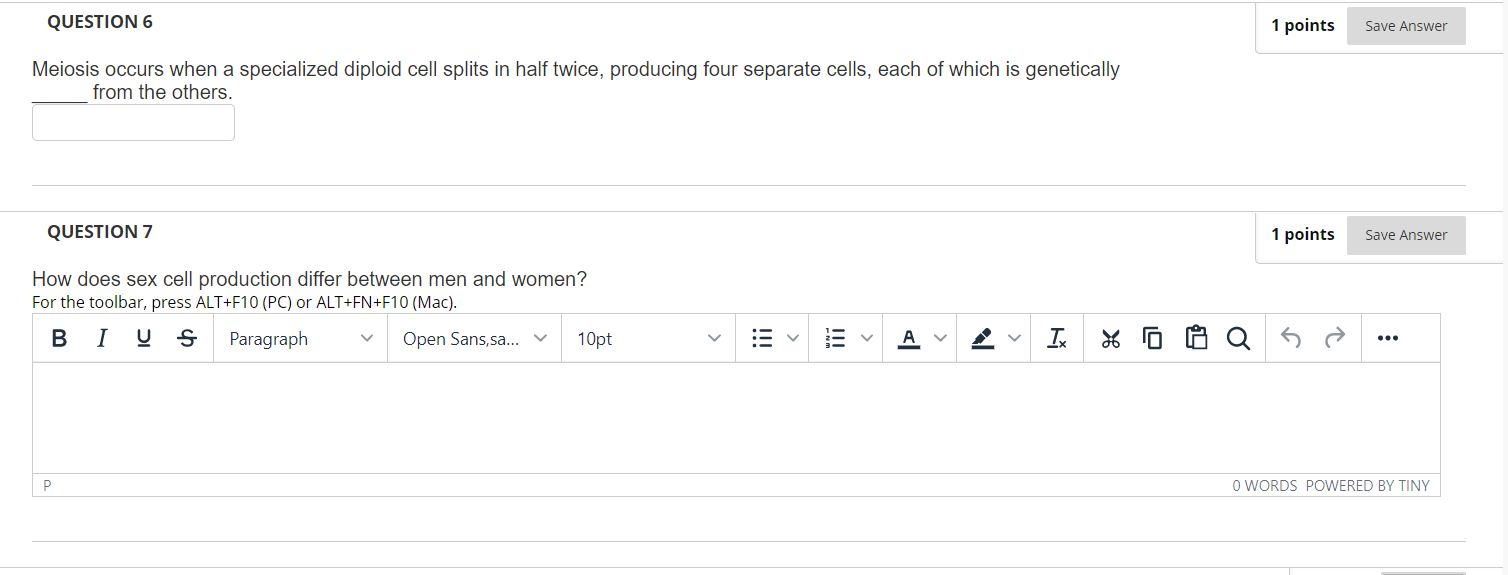Show more toolbar options via ellipsis
Image resolution: width=1508 pixels, height=575 pixels.
(x=1386, y=339)
